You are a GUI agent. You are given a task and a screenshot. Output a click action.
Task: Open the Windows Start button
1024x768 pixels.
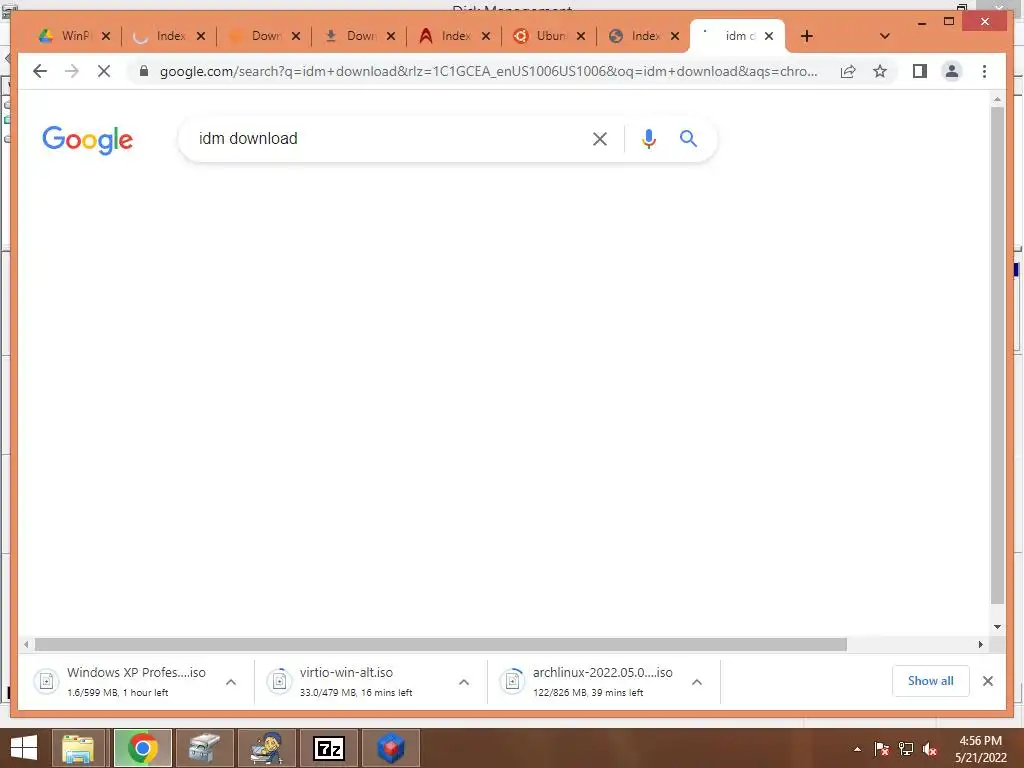(x=24, y=748)
